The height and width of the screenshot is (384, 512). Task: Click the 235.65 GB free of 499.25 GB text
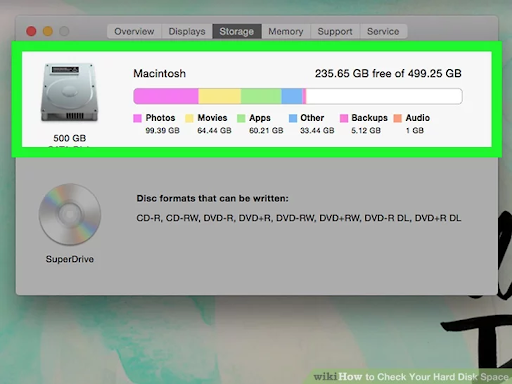tap(388, 73)
